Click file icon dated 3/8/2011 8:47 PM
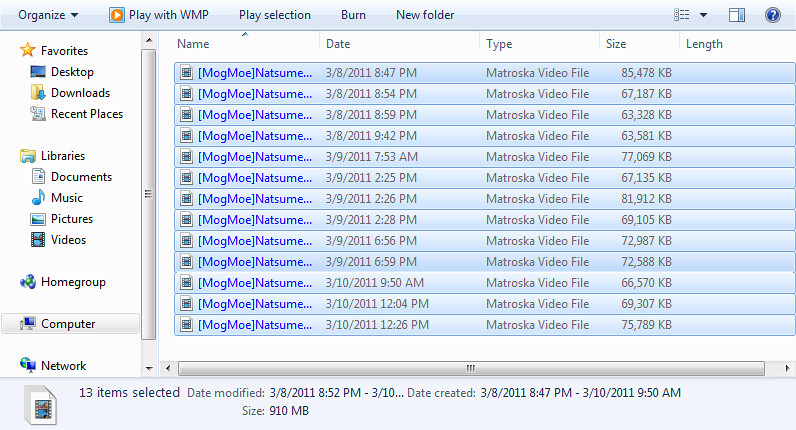Viewport: 796px width, 430px height. 186,73
